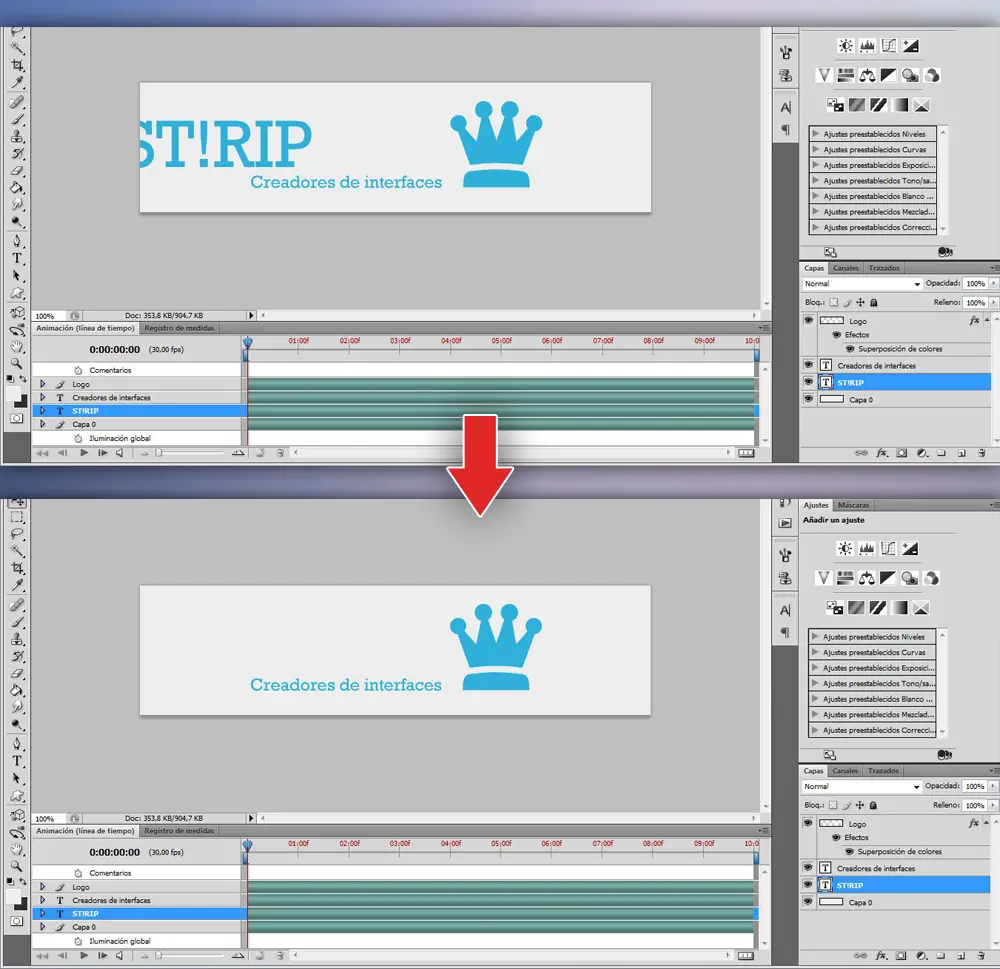Image resolution: width=1000 pixels, height=969 pixels.
Task: Expand the Creadores de interfaces track in upper timeline
Action: pos(43,397)
